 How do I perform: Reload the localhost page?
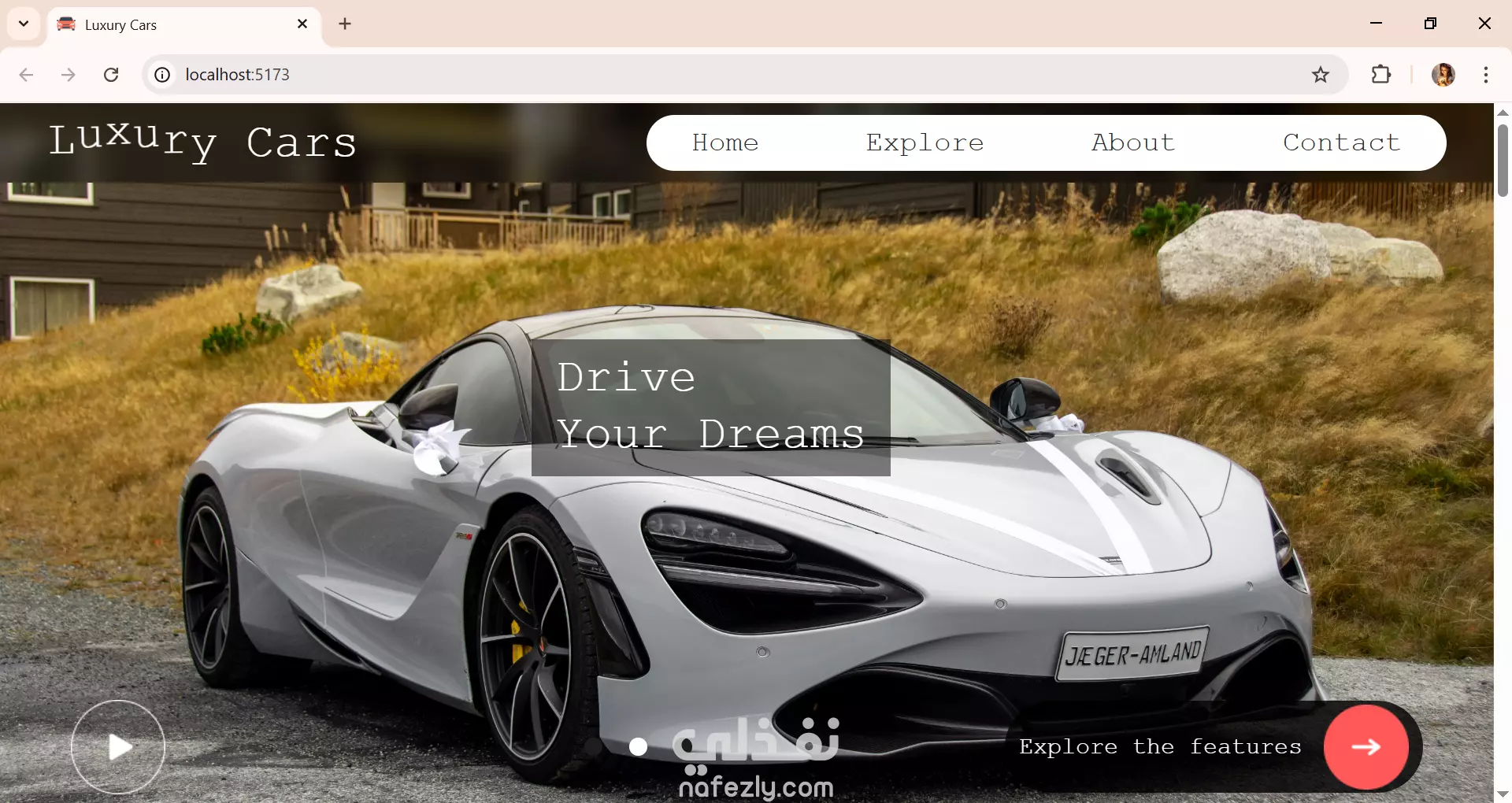pos(111,75)
